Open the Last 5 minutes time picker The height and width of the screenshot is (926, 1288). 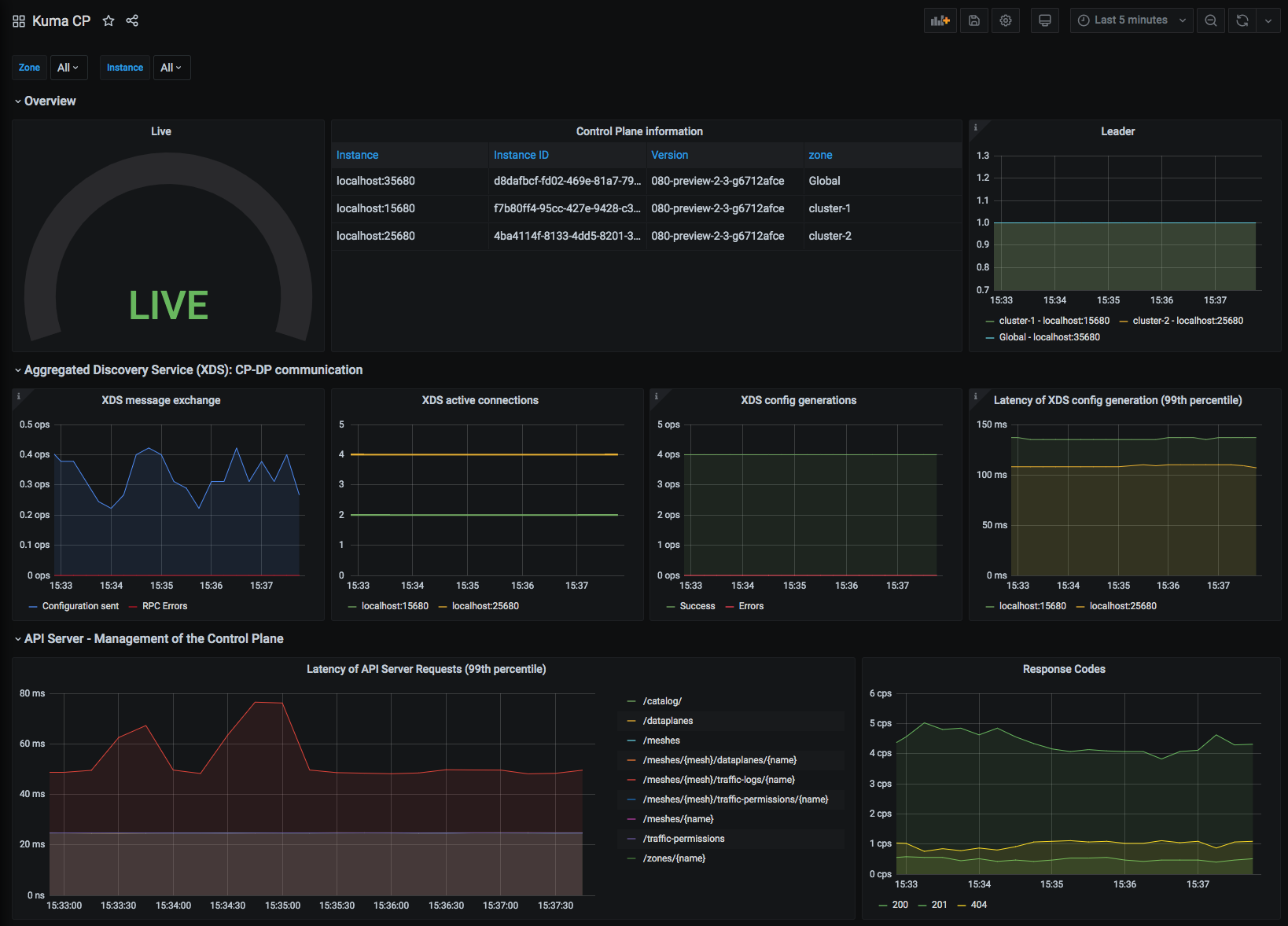pos(1131,20)
